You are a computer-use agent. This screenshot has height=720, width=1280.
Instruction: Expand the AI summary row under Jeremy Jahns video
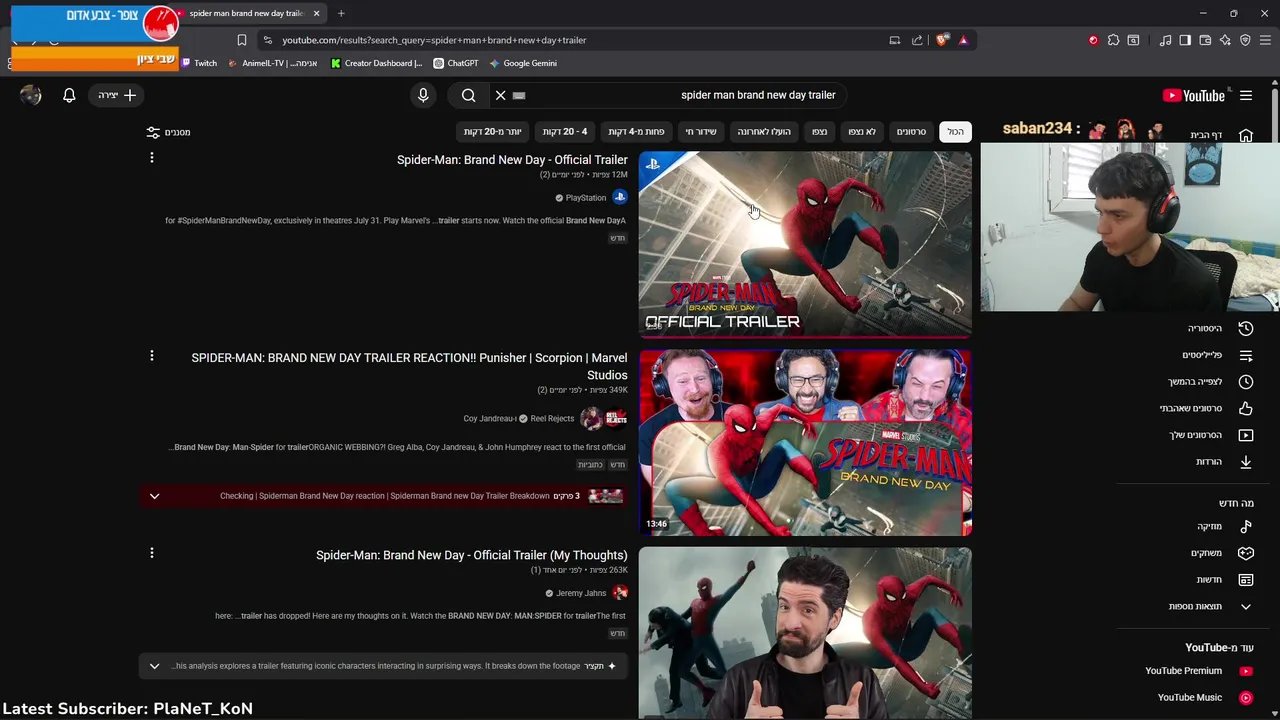coord(385,666)
